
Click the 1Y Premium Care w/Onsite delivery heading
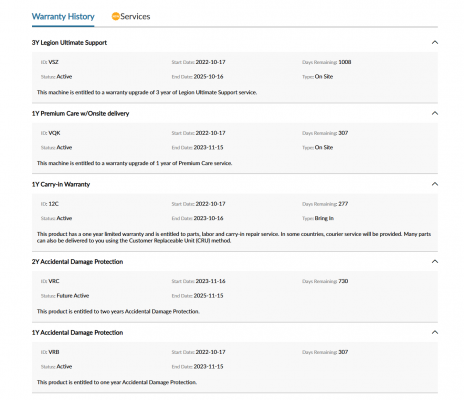coord(80,114)
